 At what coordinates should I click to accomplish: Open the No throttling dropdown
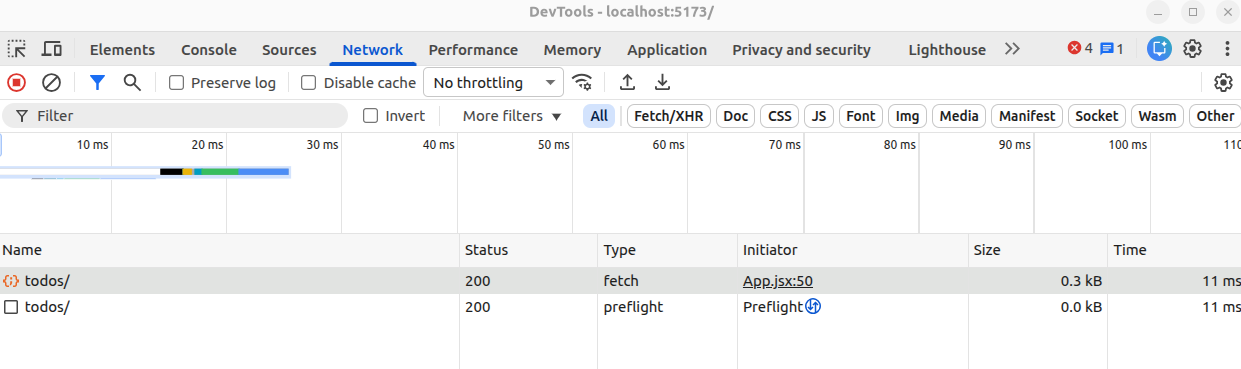(494, 83)
